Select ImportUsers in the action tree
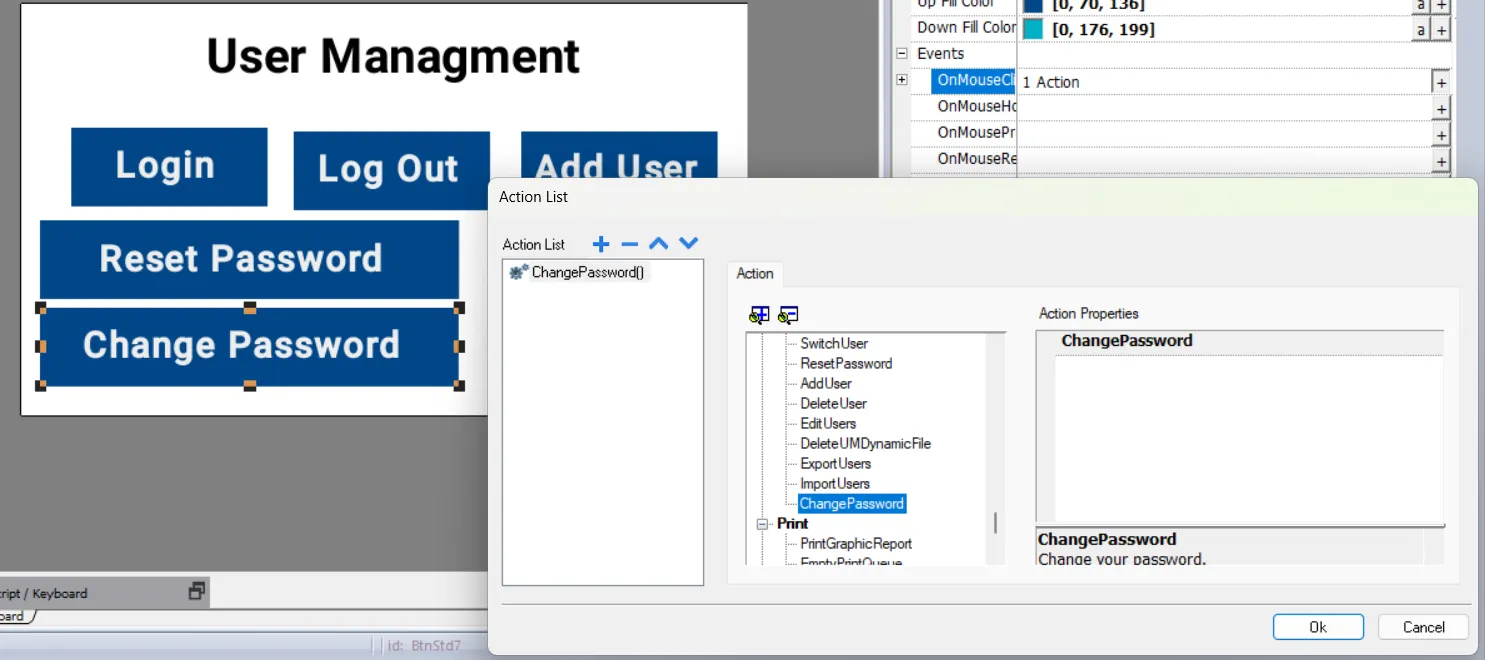The width and height of the screenshot is (1485, 660). pyautogui.click(x=835, y=483)
